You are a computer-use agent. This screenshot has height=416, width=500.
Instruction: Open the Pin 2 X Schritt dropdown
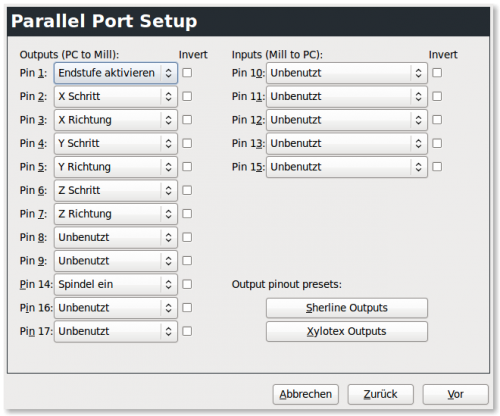click(x=116, y=97)
